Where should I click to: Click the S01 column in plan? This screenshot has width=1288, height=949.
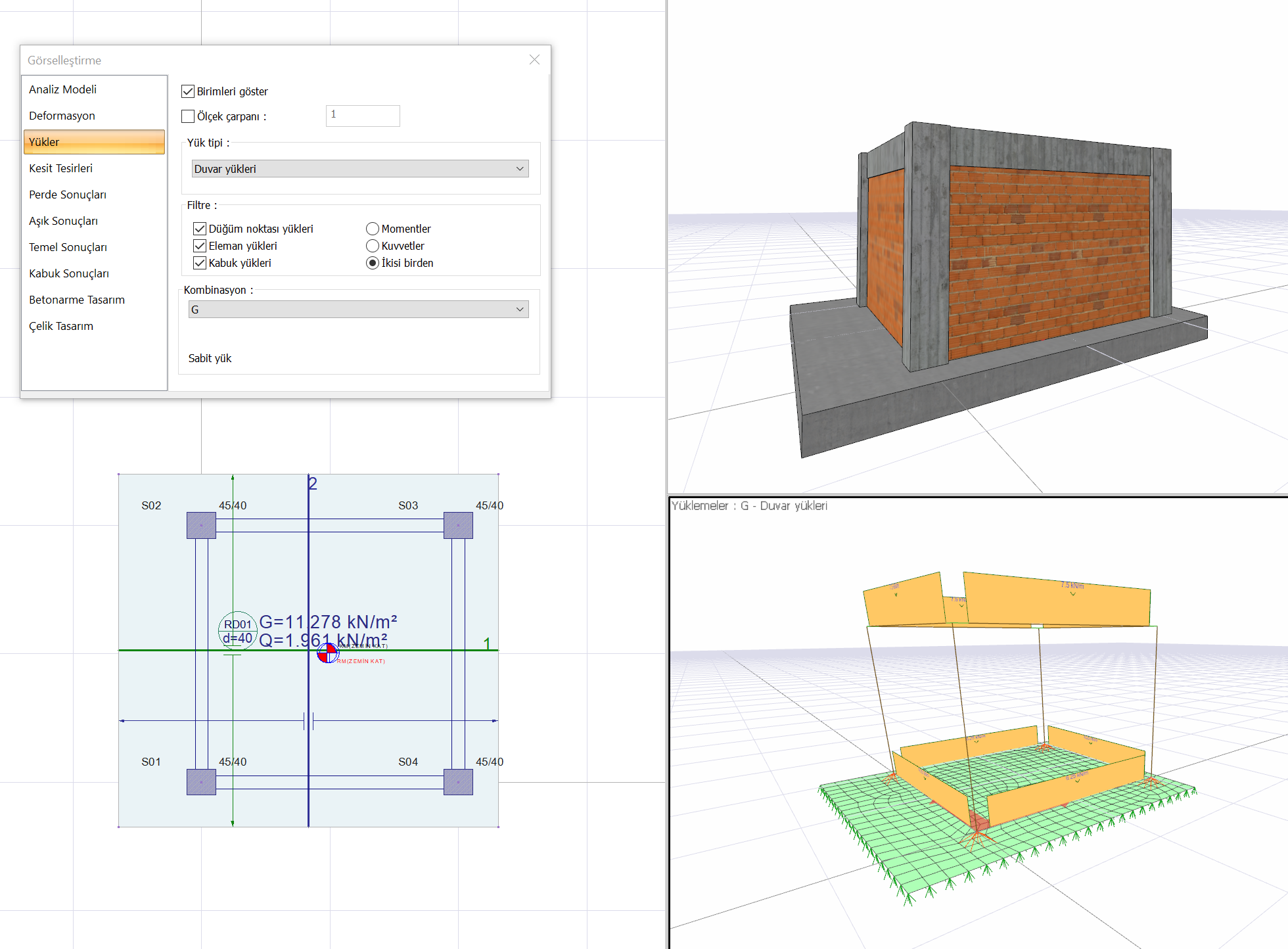coord(201,781)
